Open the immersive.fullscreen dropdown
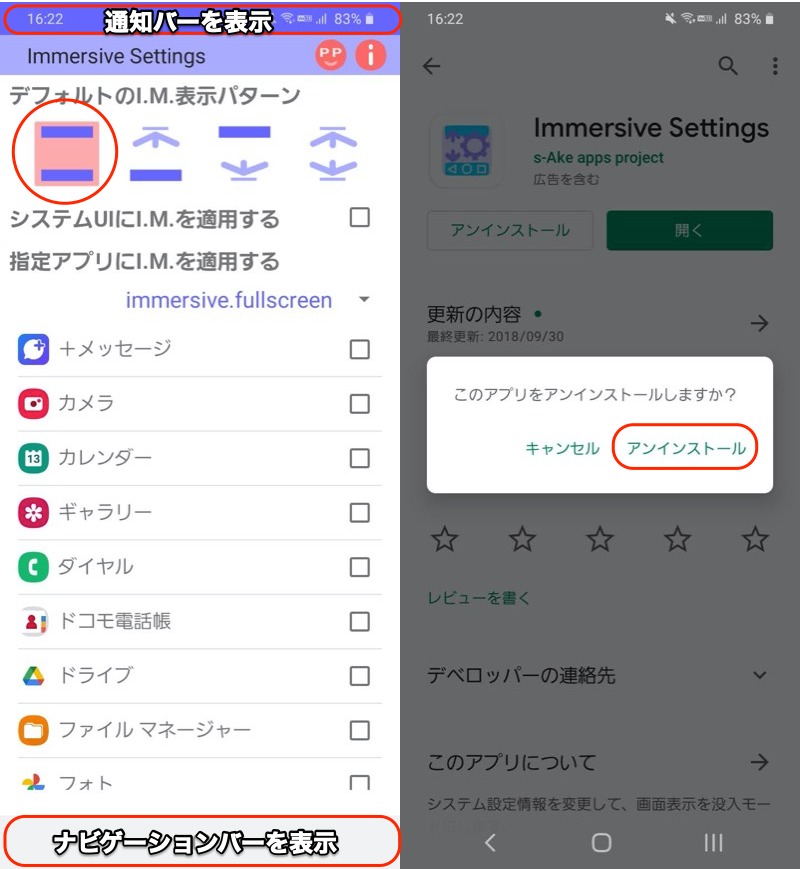 click(247, 300)
